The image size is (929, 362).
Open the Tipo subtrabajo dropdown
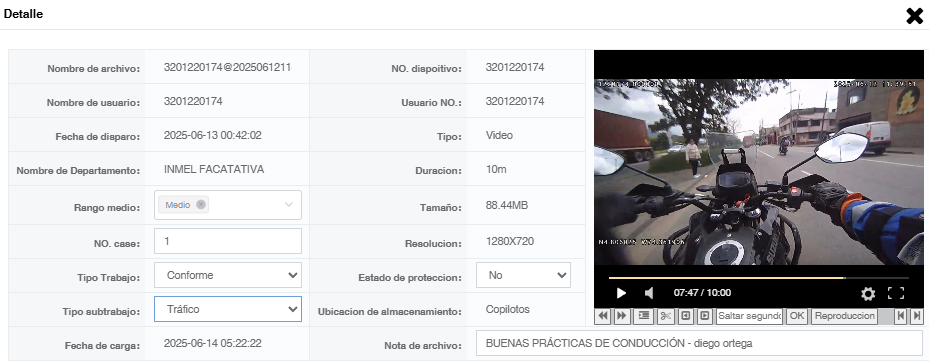pos(228,309)
